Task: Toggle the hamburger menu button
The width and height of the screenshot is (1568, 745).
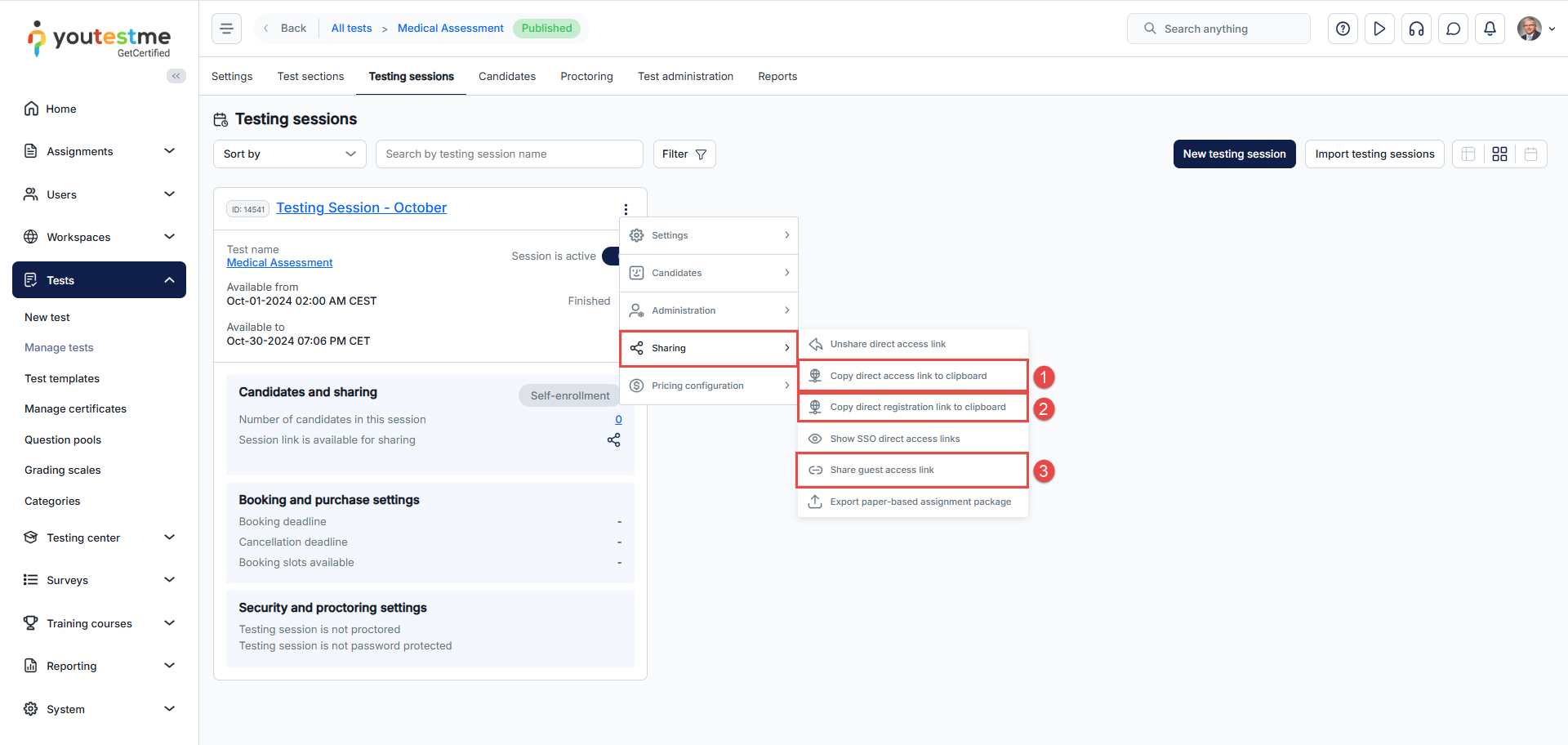Action: pos(226,29)
